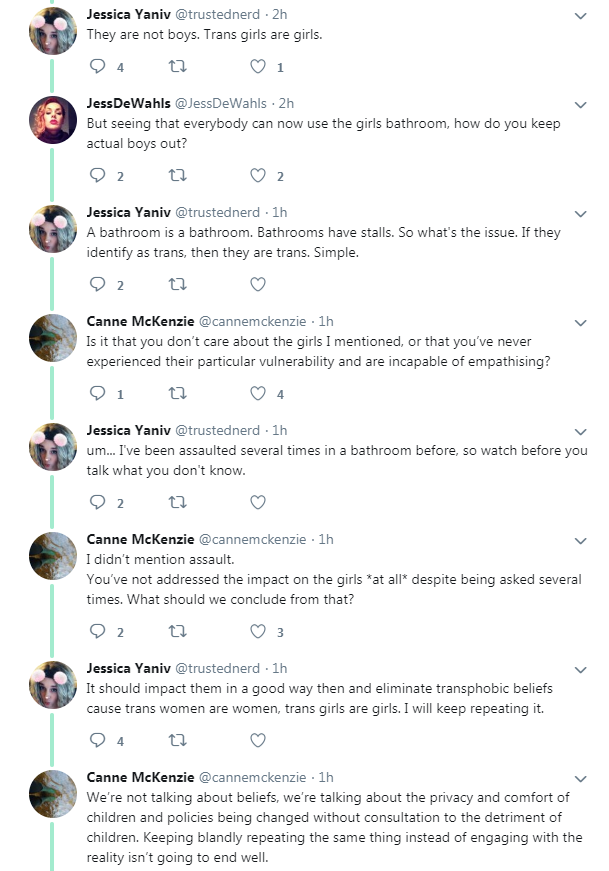Open the JessDeWahls profile picture
609x871 pixels.
[53, 120]
